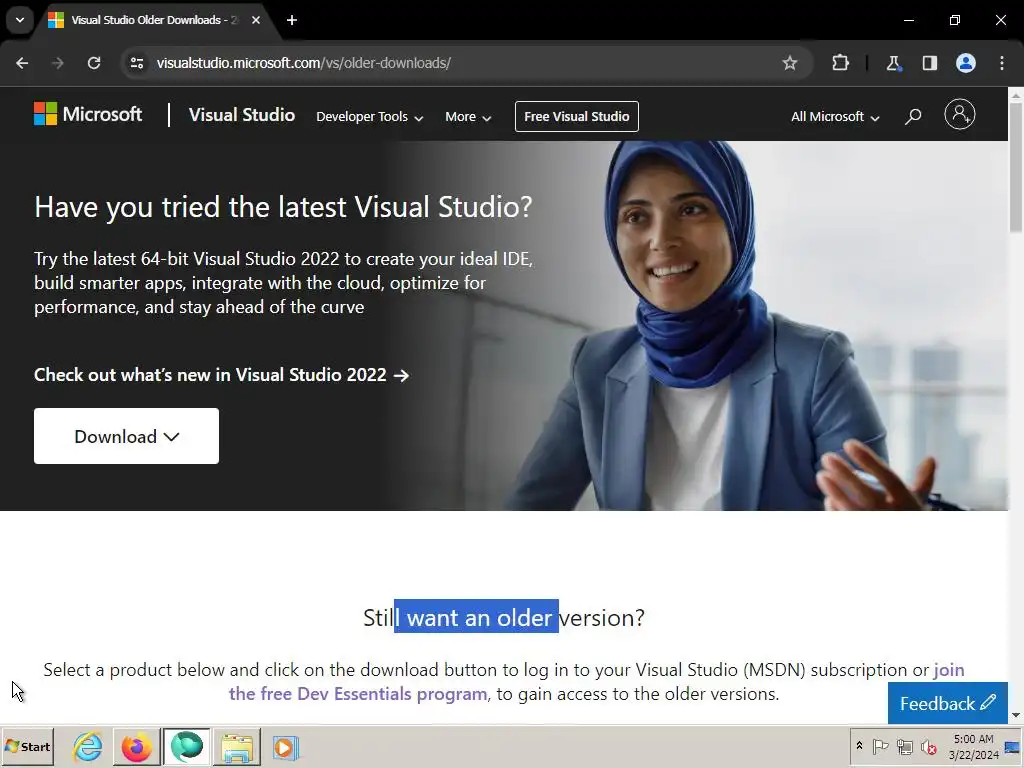The image size is (1024, 768).
Task: Launch Internet Explorer from taskbar
Action: click(88, 747)
